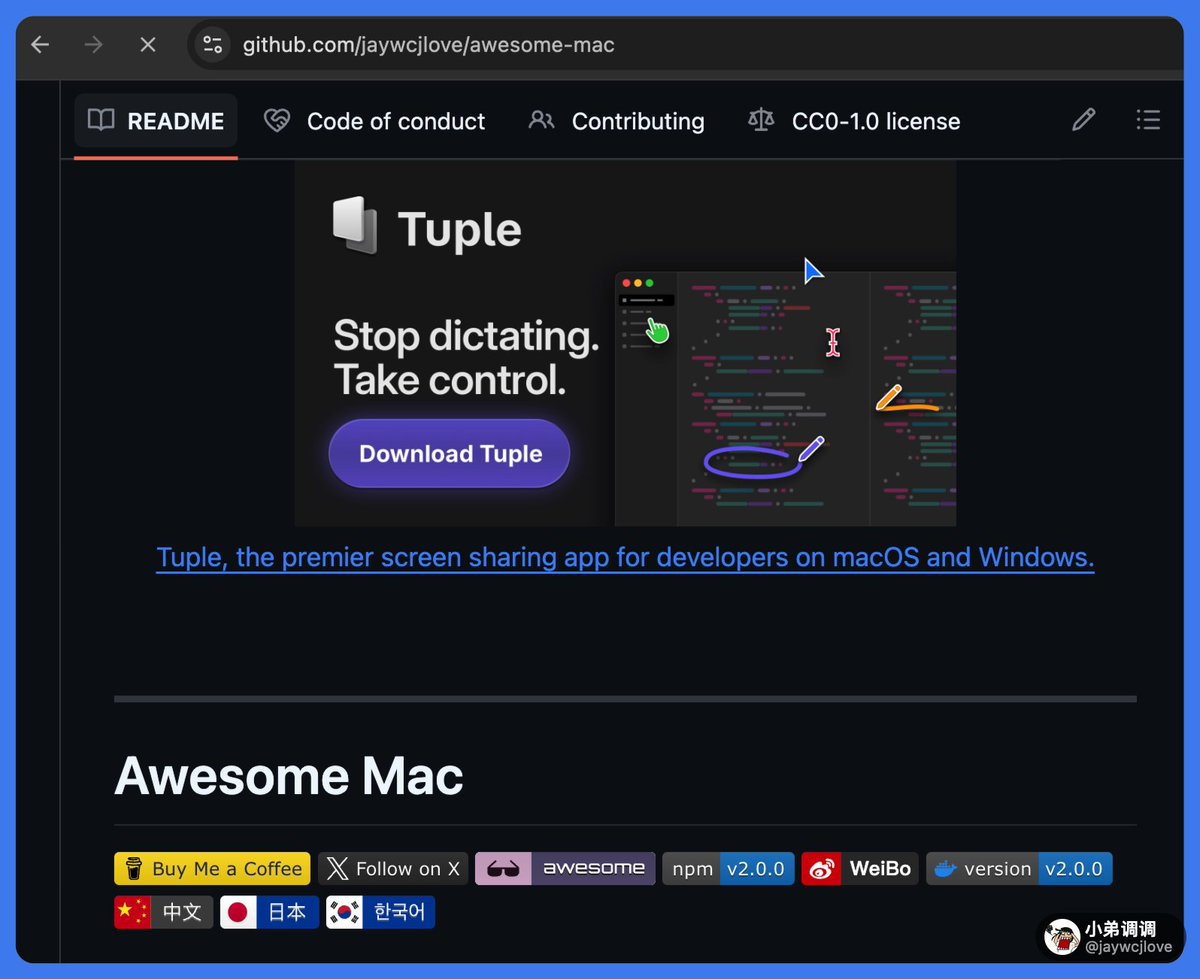Image resolution: width=1200 pixels, height=979 pixels.
Task: Click the browser forward arrow
Action: pos(94,45)
